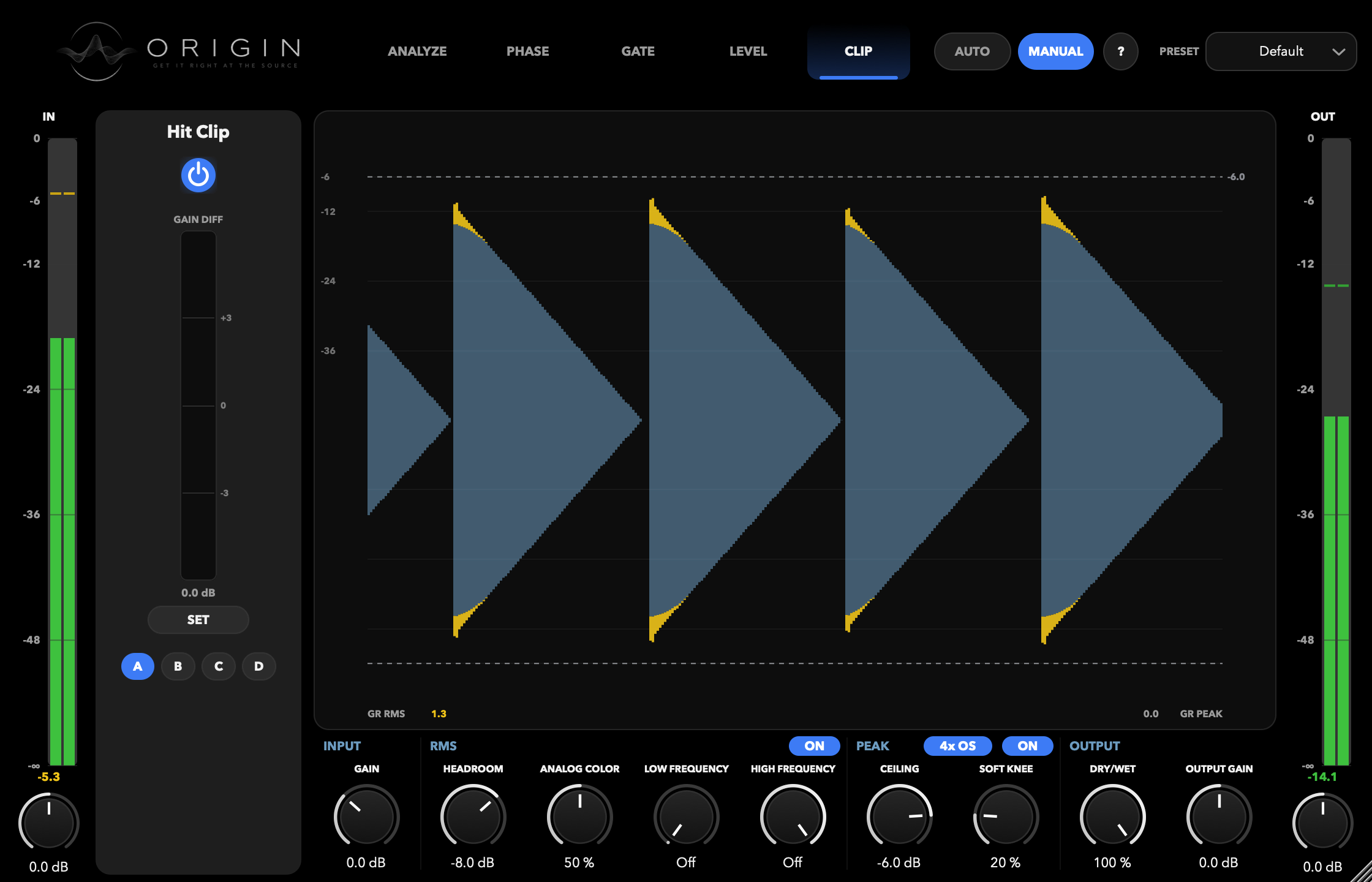Switch to the PHASE tab
This screenshot has height=882, width=1372.
[527, 51]
